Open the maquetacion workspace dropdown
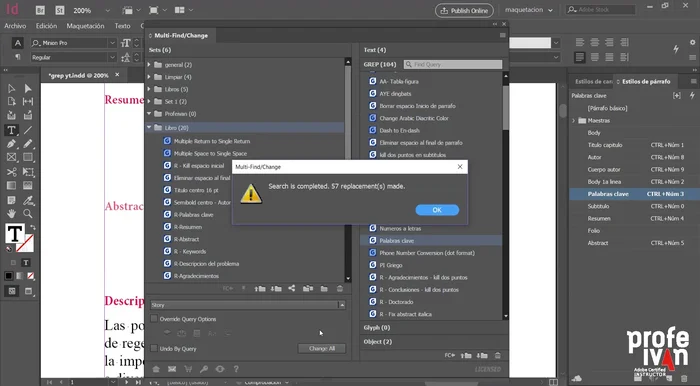700x386 pixels. pos(529,10)
